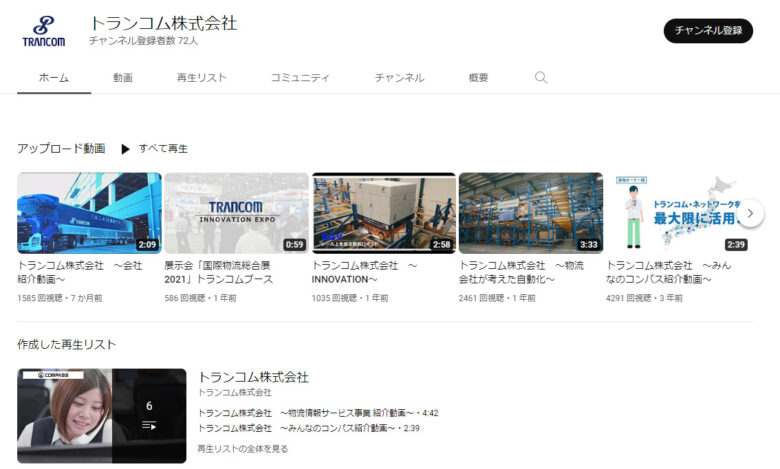Open the INNOVATION video thumbnail, 2:58
Viewport: 780px width, 469px height.
[x=384, y=213]
